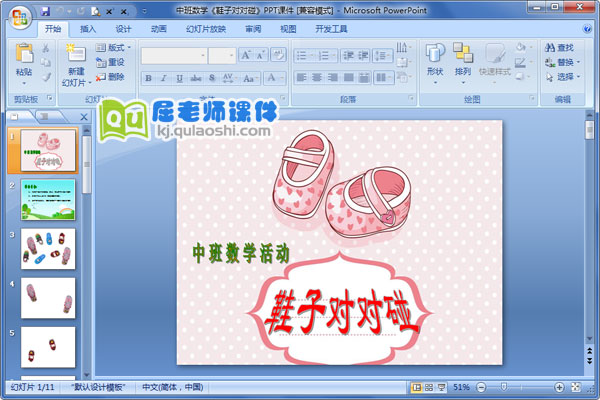Open font color picker

tap(275, 78)
